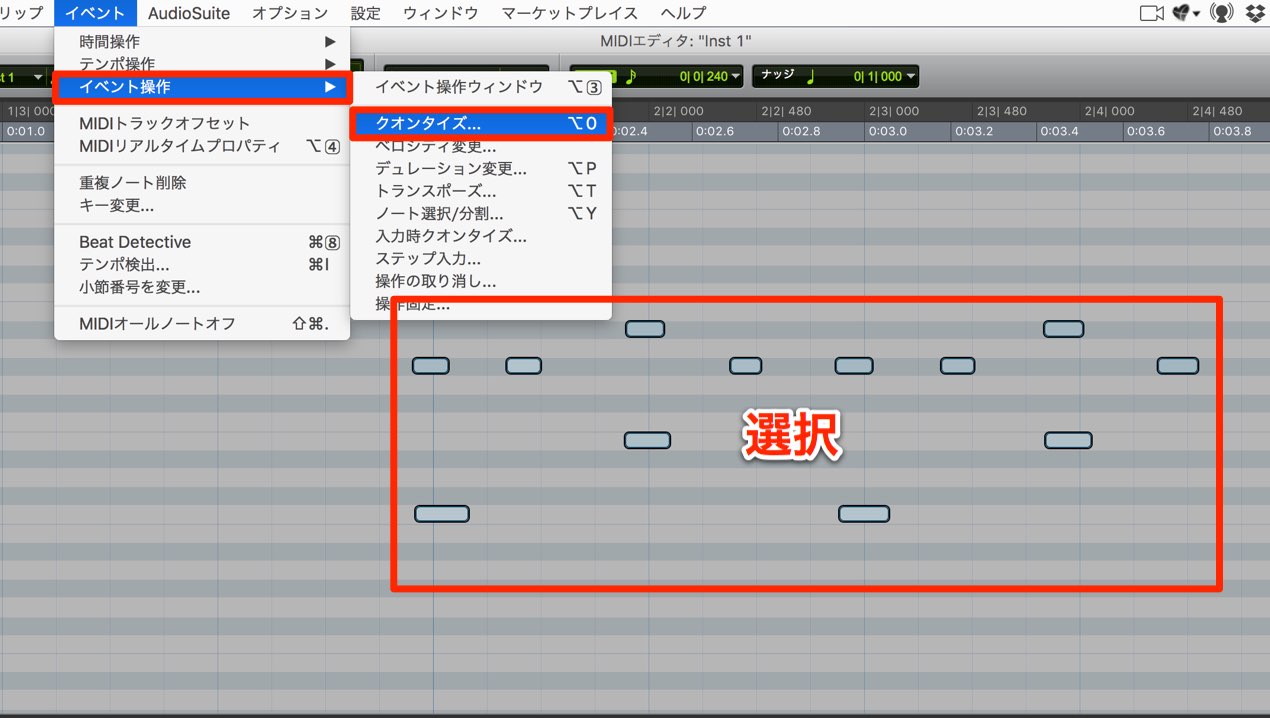Choose デュレーション変更... submenu entry

point(481,169)
